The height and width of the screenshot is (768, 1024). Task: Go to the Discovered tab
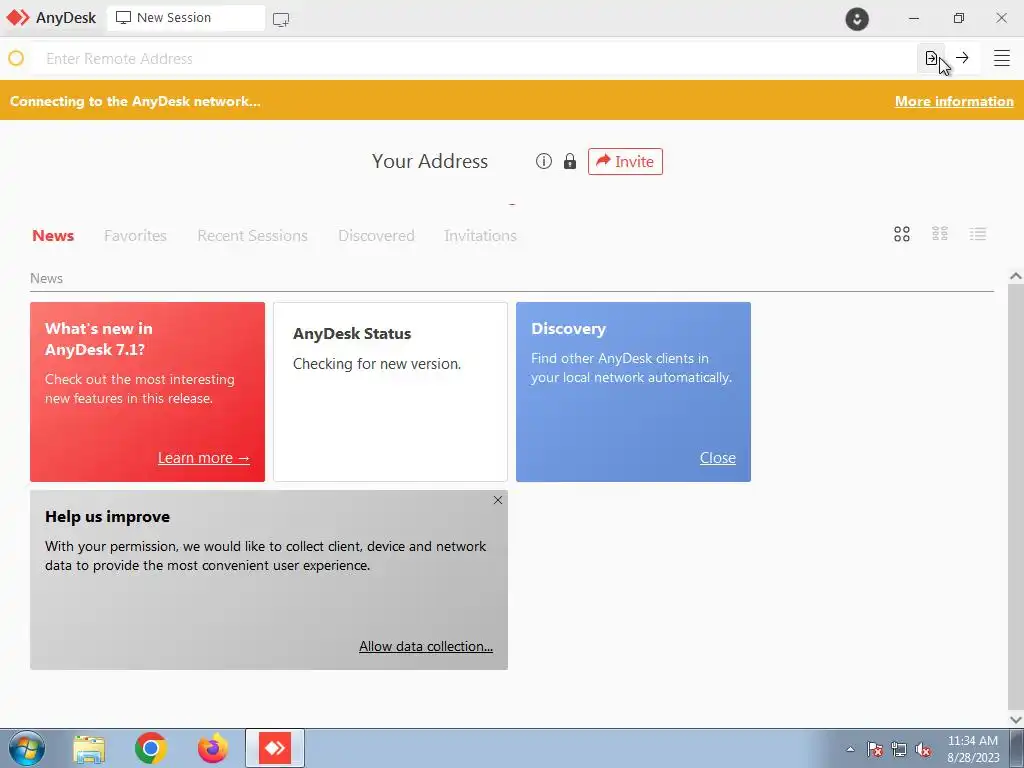click(x=376, y=236)
